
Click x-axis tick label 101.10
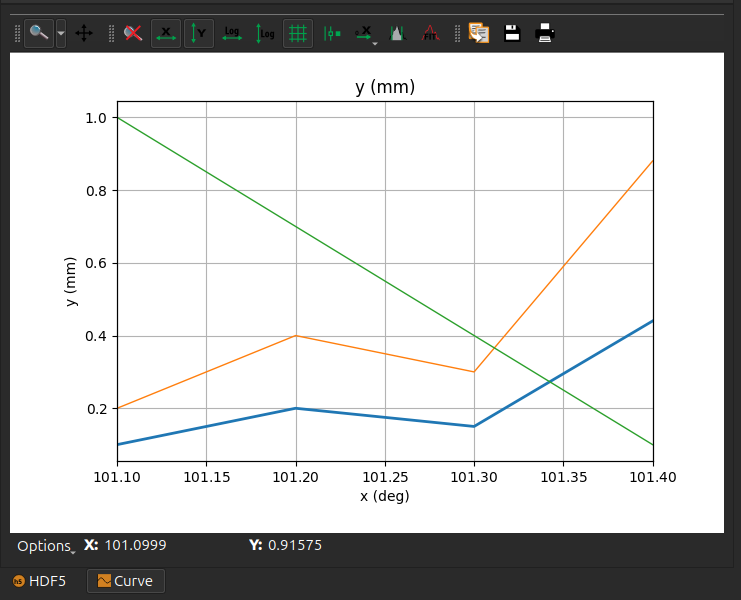[x=117, y=477]
